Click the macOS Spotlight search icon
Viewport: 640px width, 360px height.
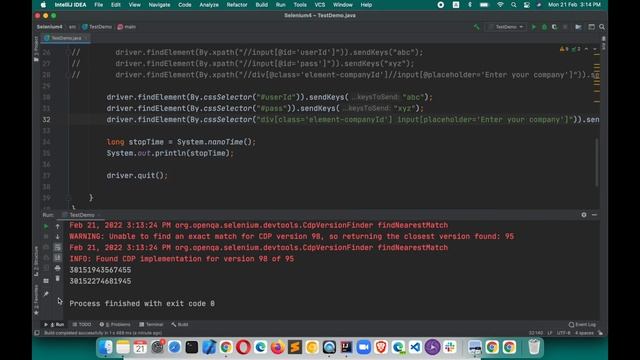(x=513, y=5)
